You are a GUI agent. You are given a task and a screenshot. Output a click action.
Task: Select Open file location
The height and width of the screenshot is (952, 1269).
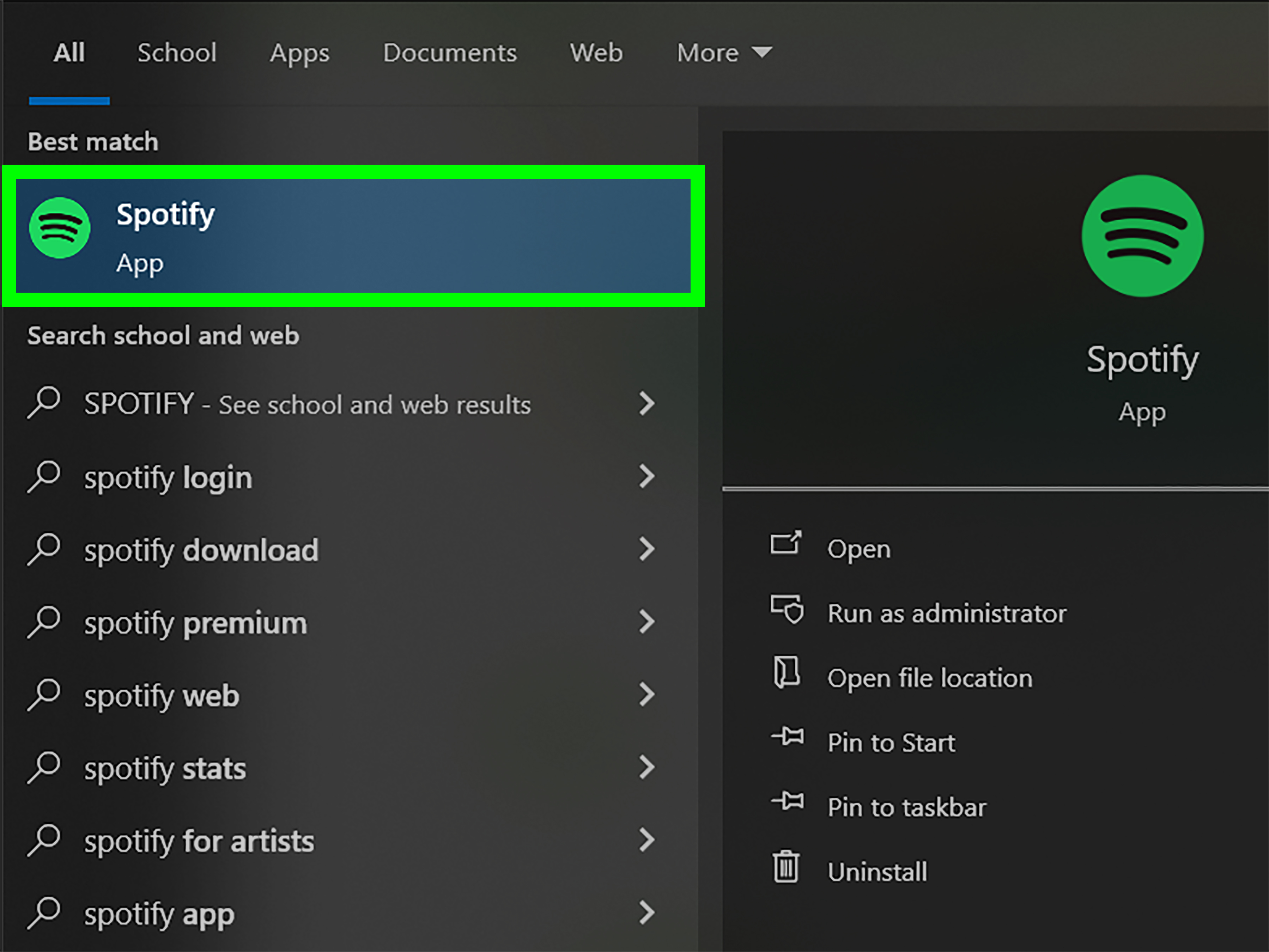pos(930,678)
